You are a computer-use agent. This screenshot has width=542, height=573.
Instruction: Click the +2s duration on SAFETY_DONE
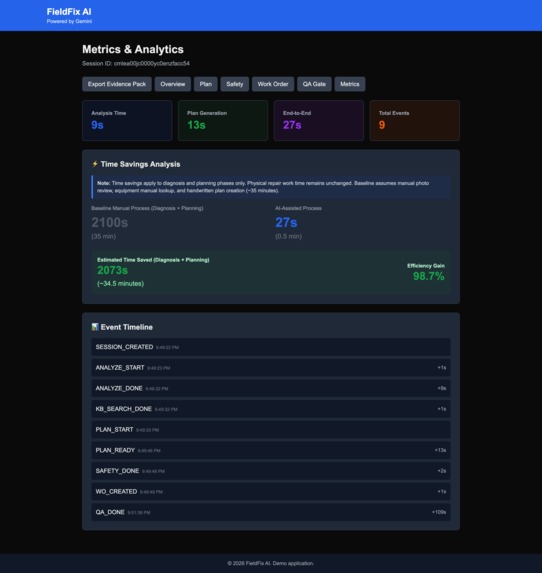(441, 471)
